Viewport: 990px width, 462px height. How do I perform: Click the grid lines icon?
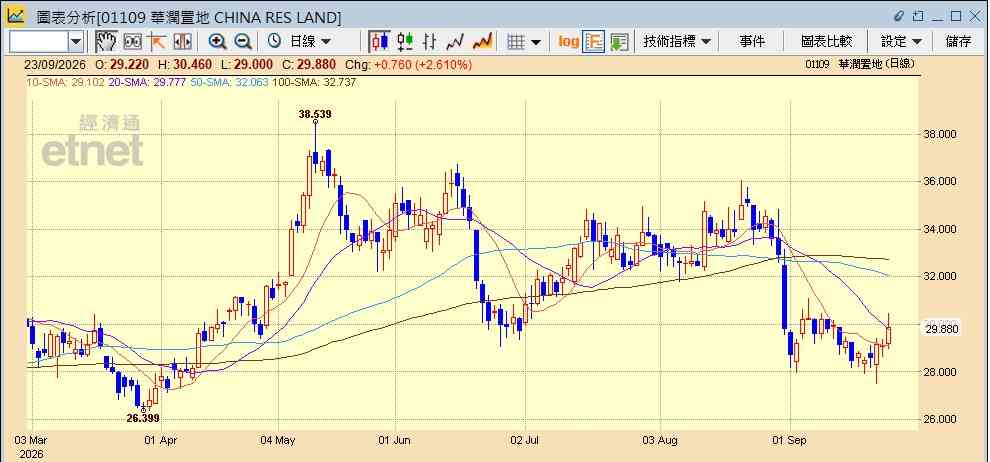516,42
